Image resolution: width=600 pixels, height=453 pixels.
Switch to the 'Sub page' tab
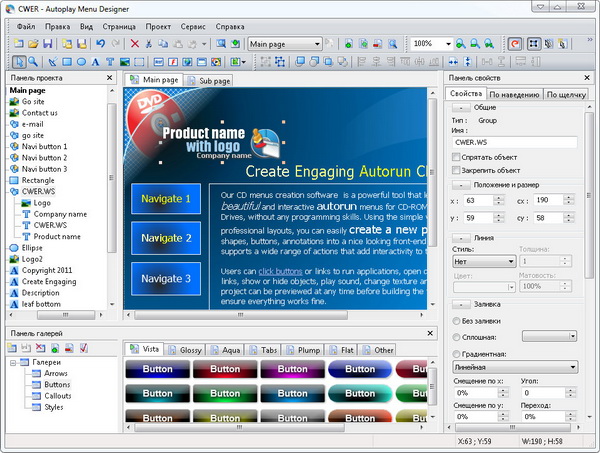(x=209, y=81)
